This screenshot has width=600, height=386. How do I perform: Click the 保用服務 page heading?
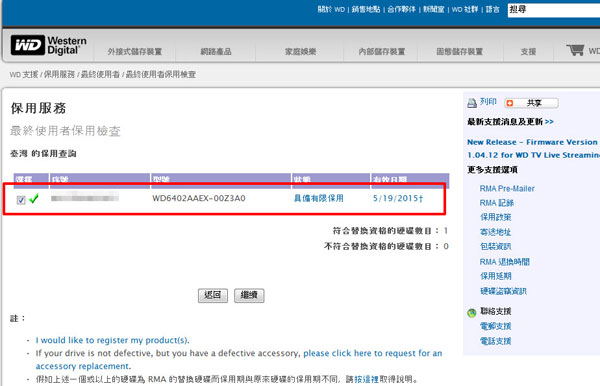[x=38, y=108]
